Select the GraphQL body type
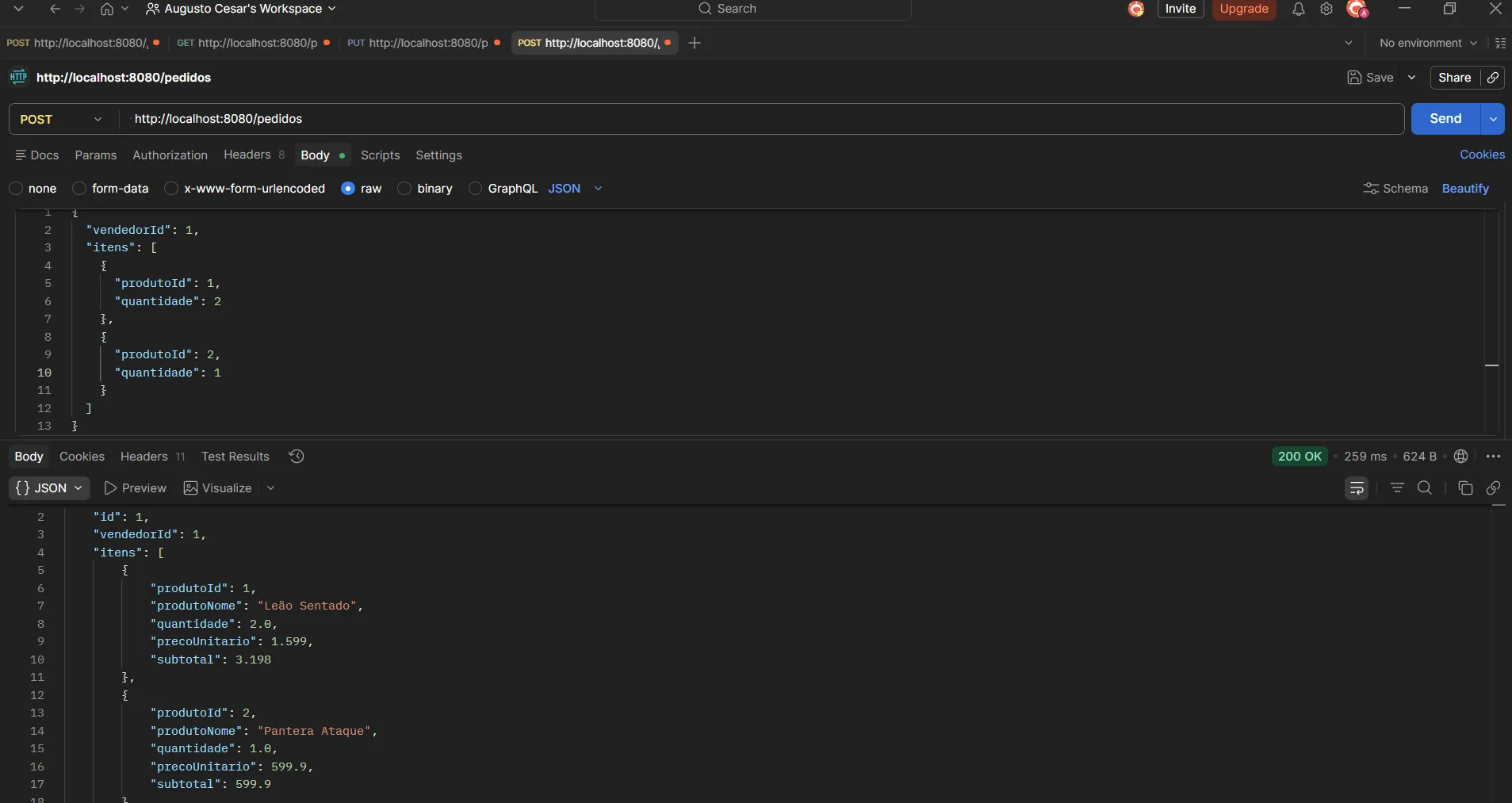Viewport: 1512px width, 803px height. (x=475, y=189)
